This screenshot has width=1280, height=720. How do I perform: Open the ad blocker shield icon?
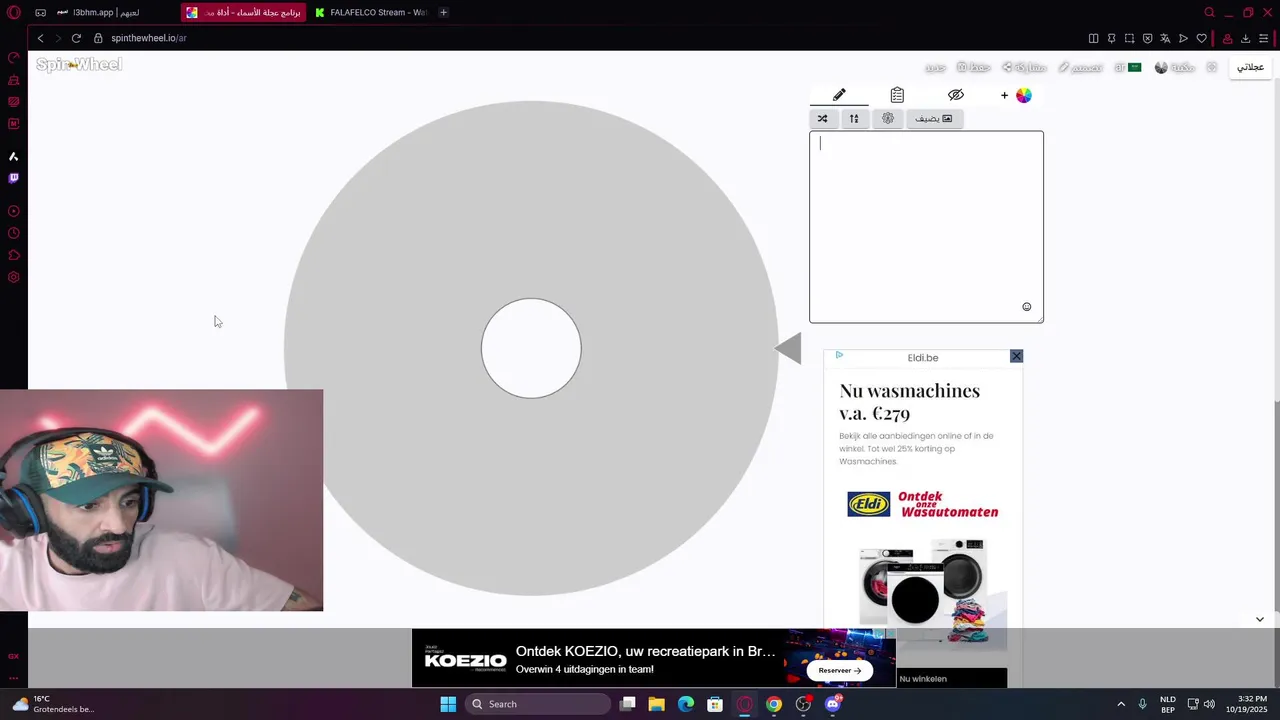1147,38
